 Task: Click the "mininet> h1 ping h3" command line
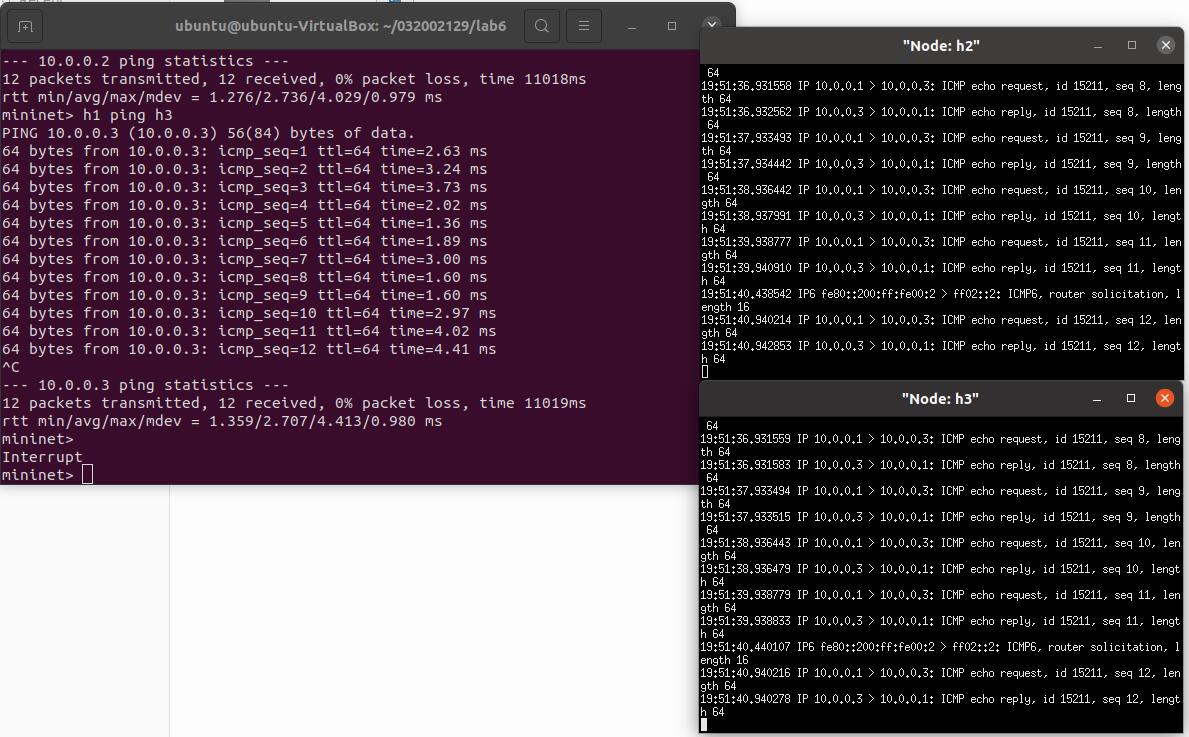tap(87, 114)
